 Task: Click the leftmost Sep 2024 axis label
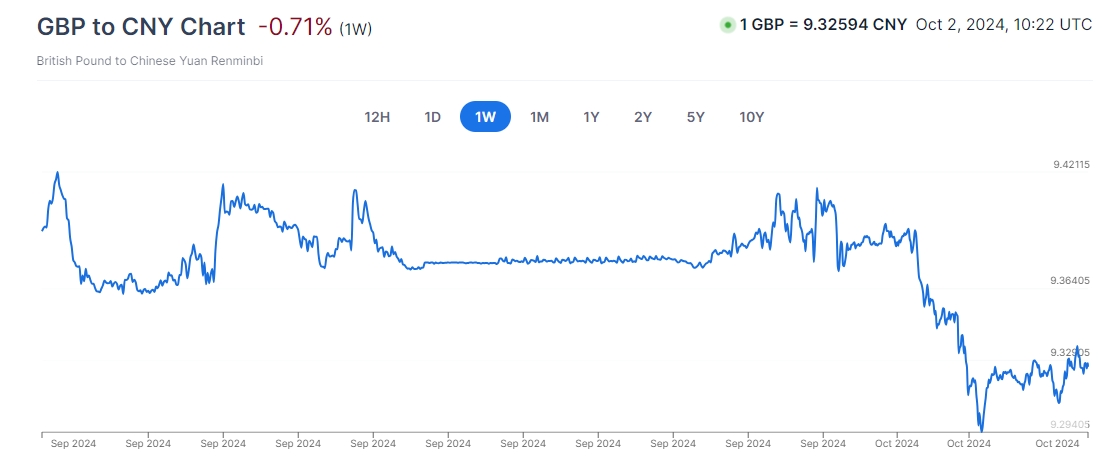[x=71, y=443]
